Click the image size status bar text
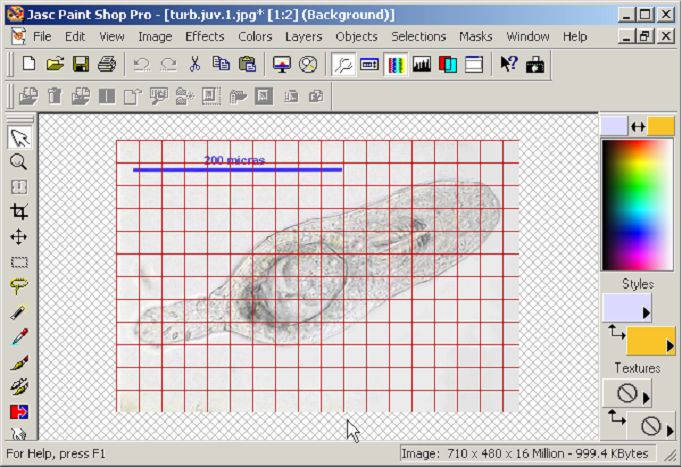Image resolution: width=681 pixels, height=467 pixels. point(525,454)
